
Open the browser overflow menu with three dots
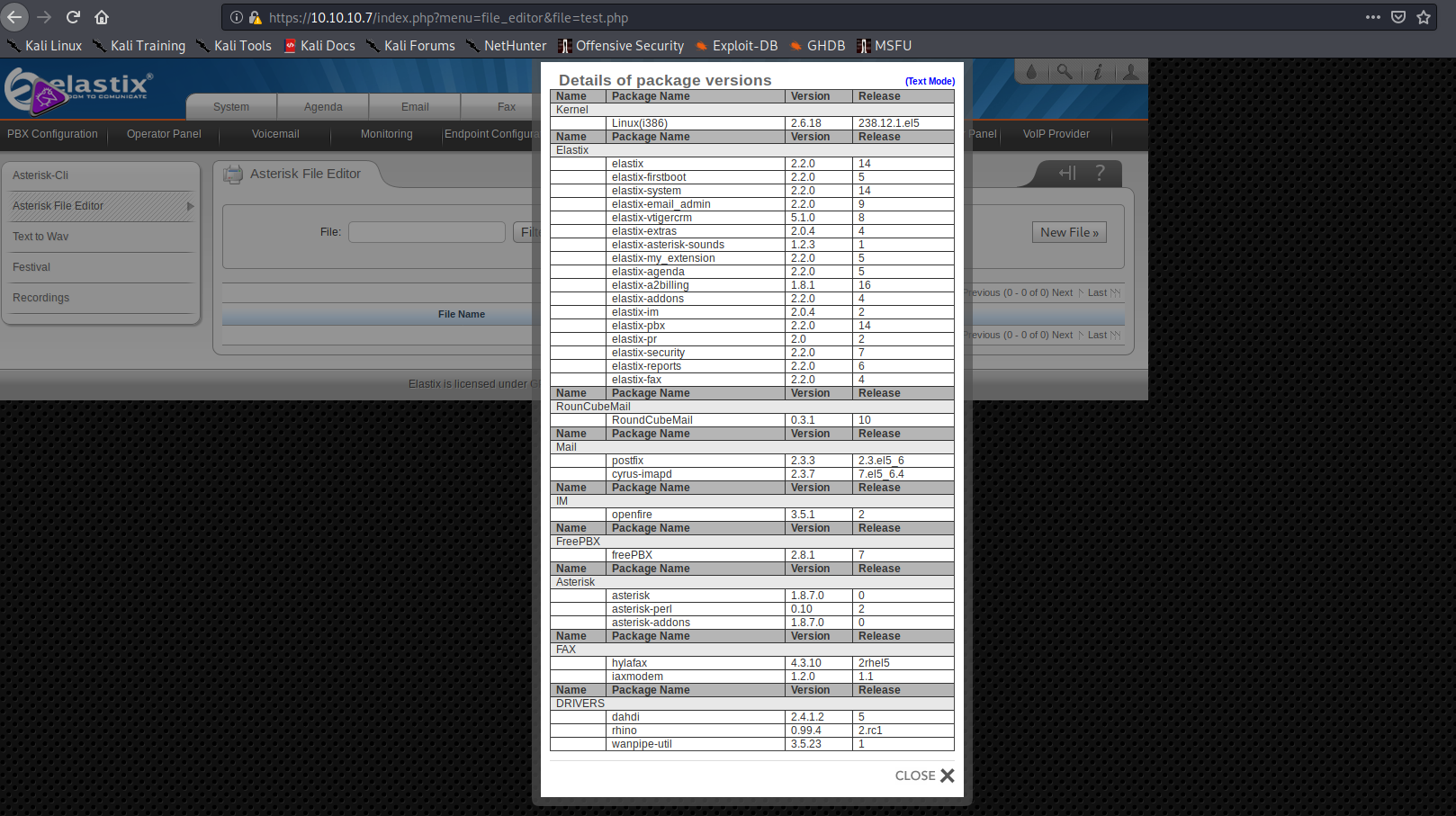coord(1373,17)
